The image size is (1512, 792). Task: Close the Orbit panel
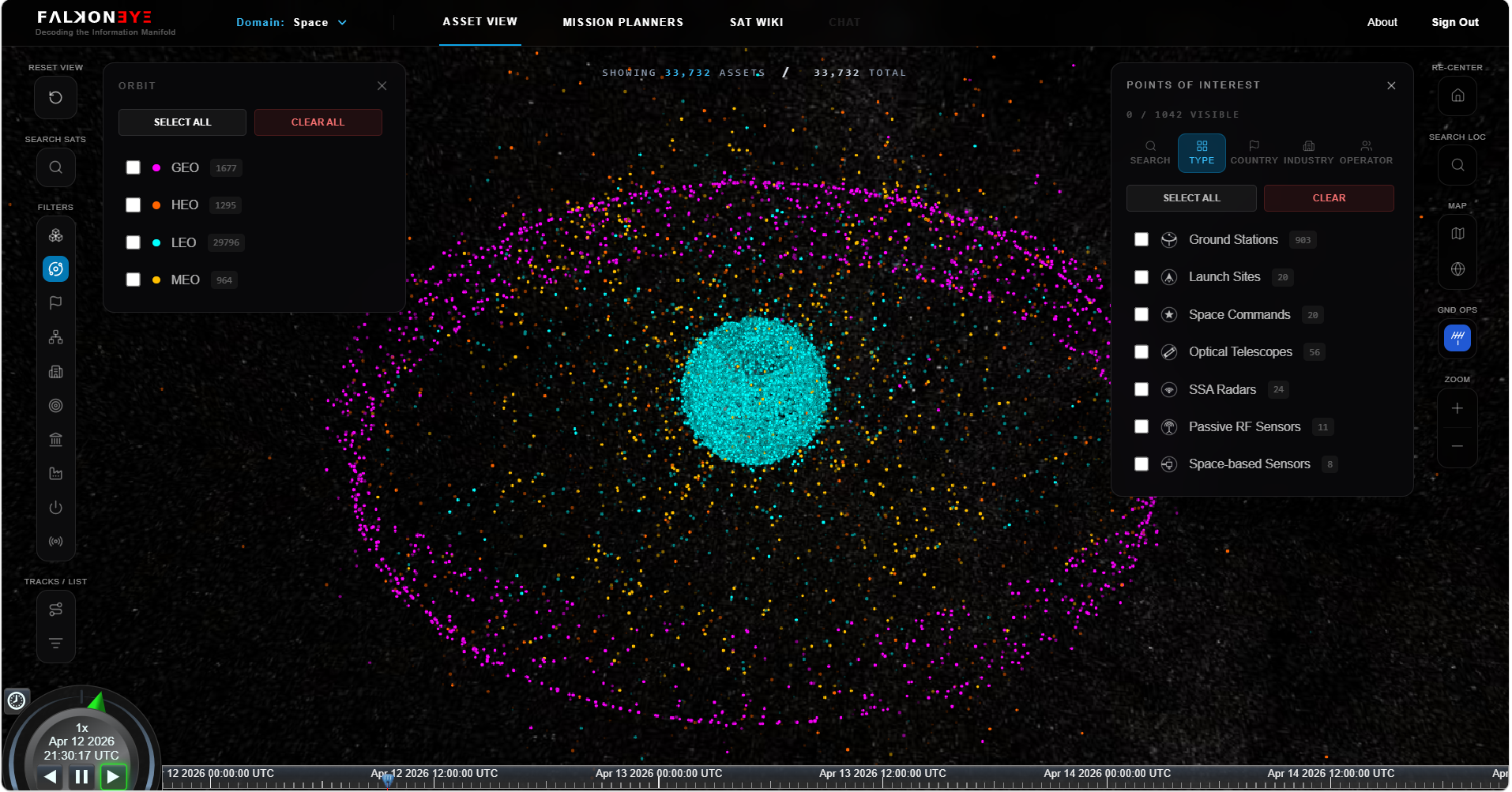pyautogui.click(x=382, y=85)
